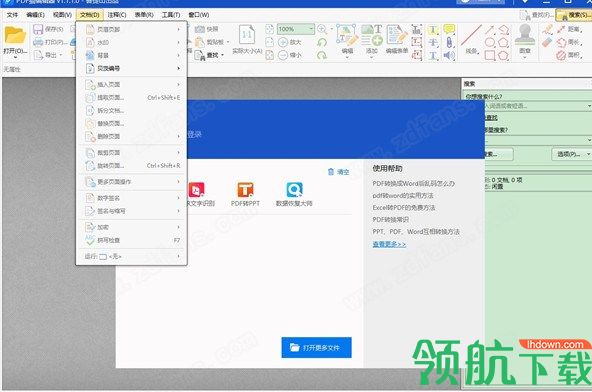Open the 选项(P) options dropdown
The height and width of the screenshot is (392, 592).
click(x=572, y=154)
